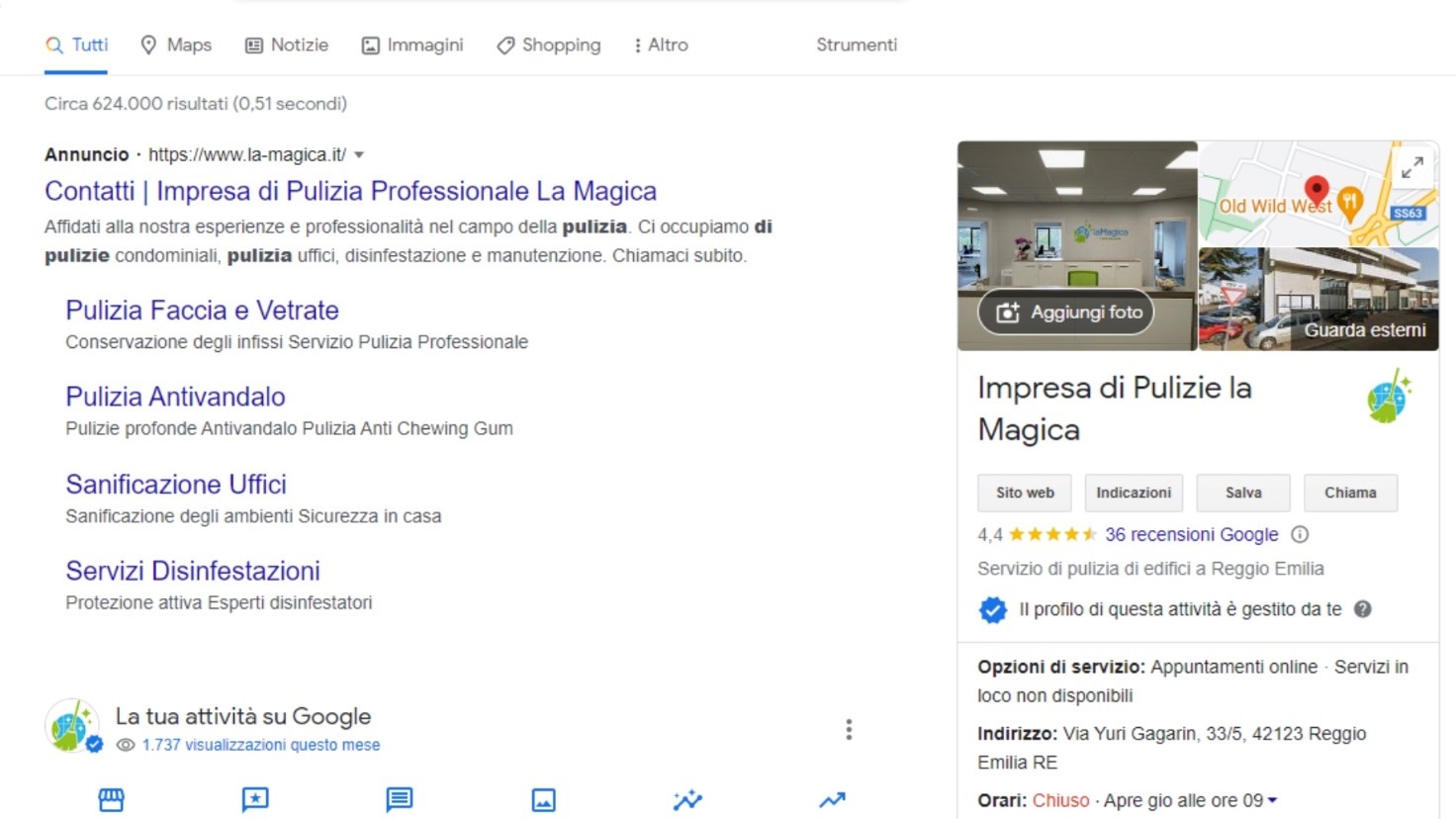
Task: Click the storefront edit profile icon
Action: click(112, 799)
